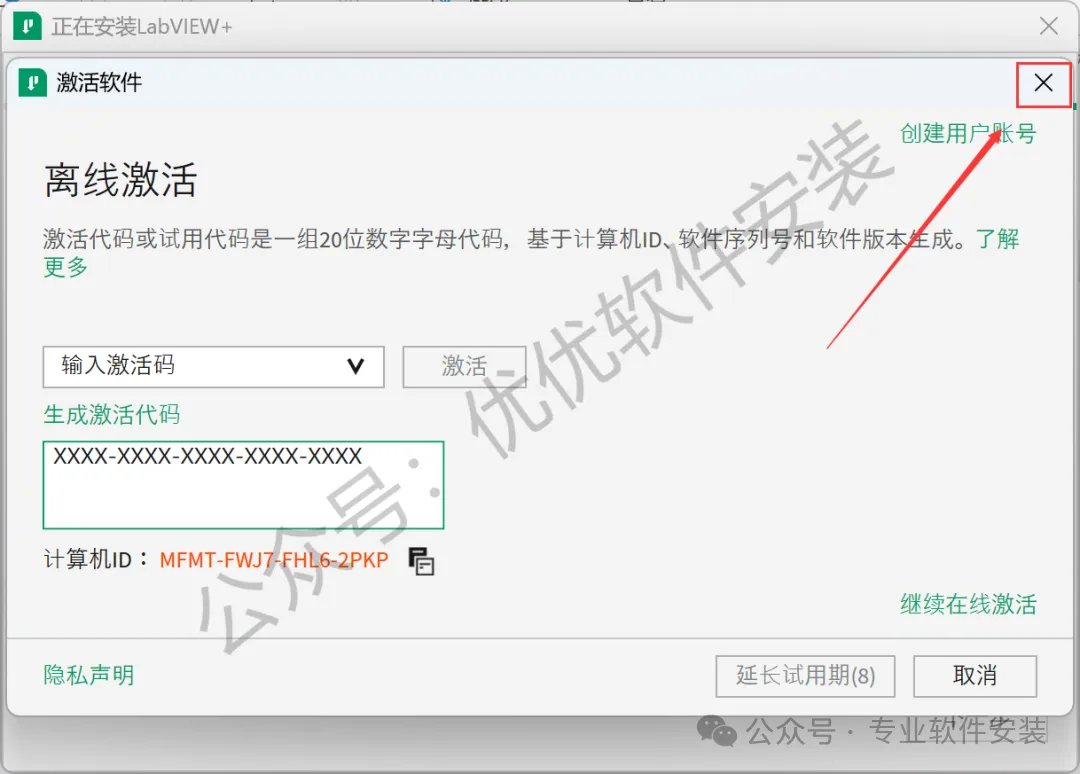The width and height of the screenshot is (1080, 774).
Task: Close the 激活软件 dialog
Action: tap(1043, 83)
